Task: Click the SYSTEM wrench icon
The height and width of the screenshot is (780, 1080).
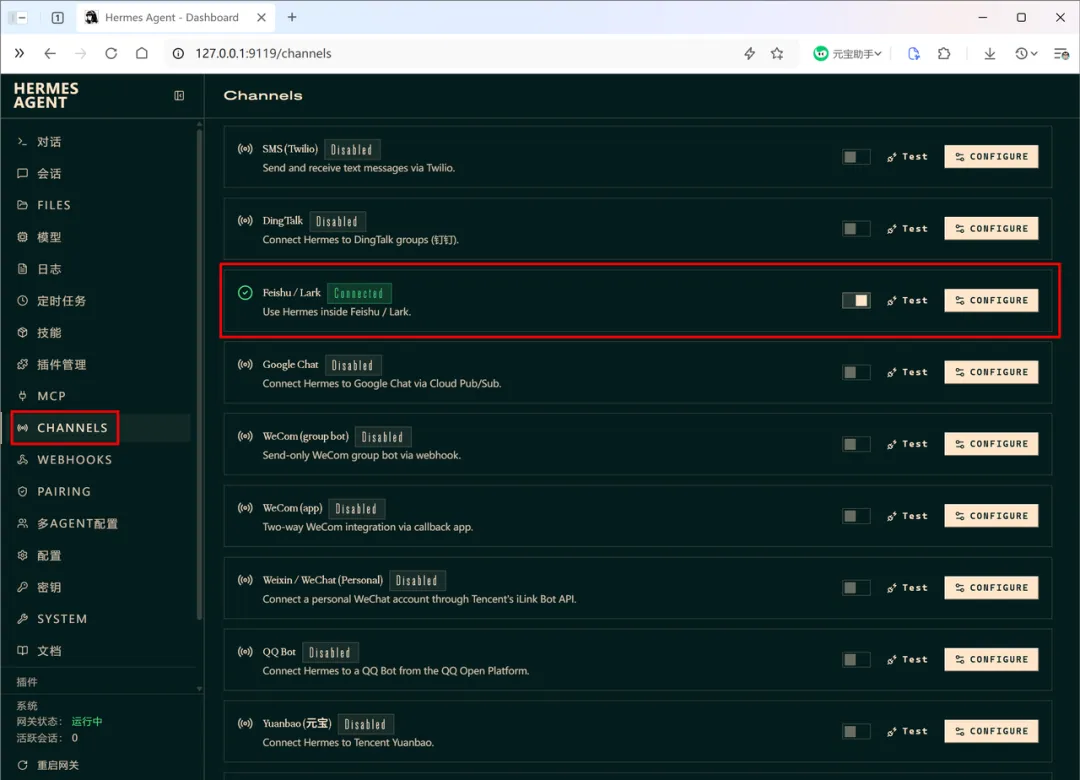Action: click(x=23, y=619)
